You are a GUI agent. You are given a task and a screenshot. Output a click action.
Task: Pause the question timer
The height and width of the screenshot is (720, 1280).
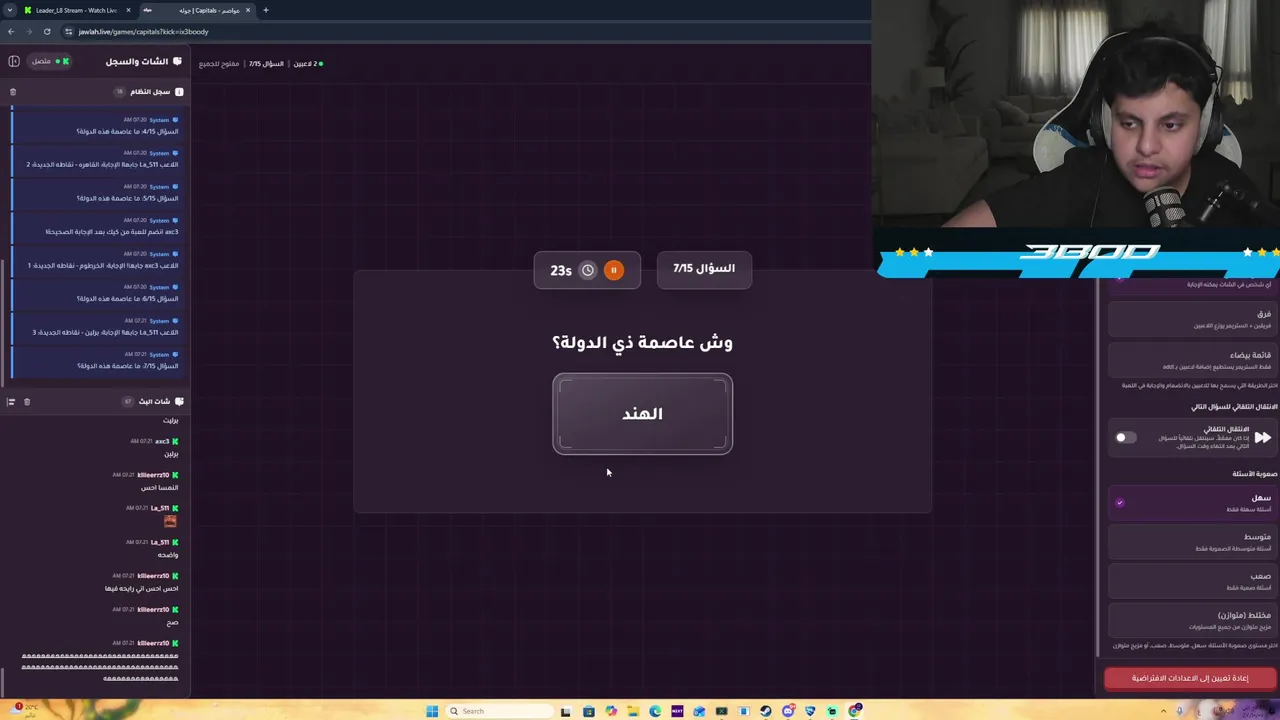pos(613,270)
